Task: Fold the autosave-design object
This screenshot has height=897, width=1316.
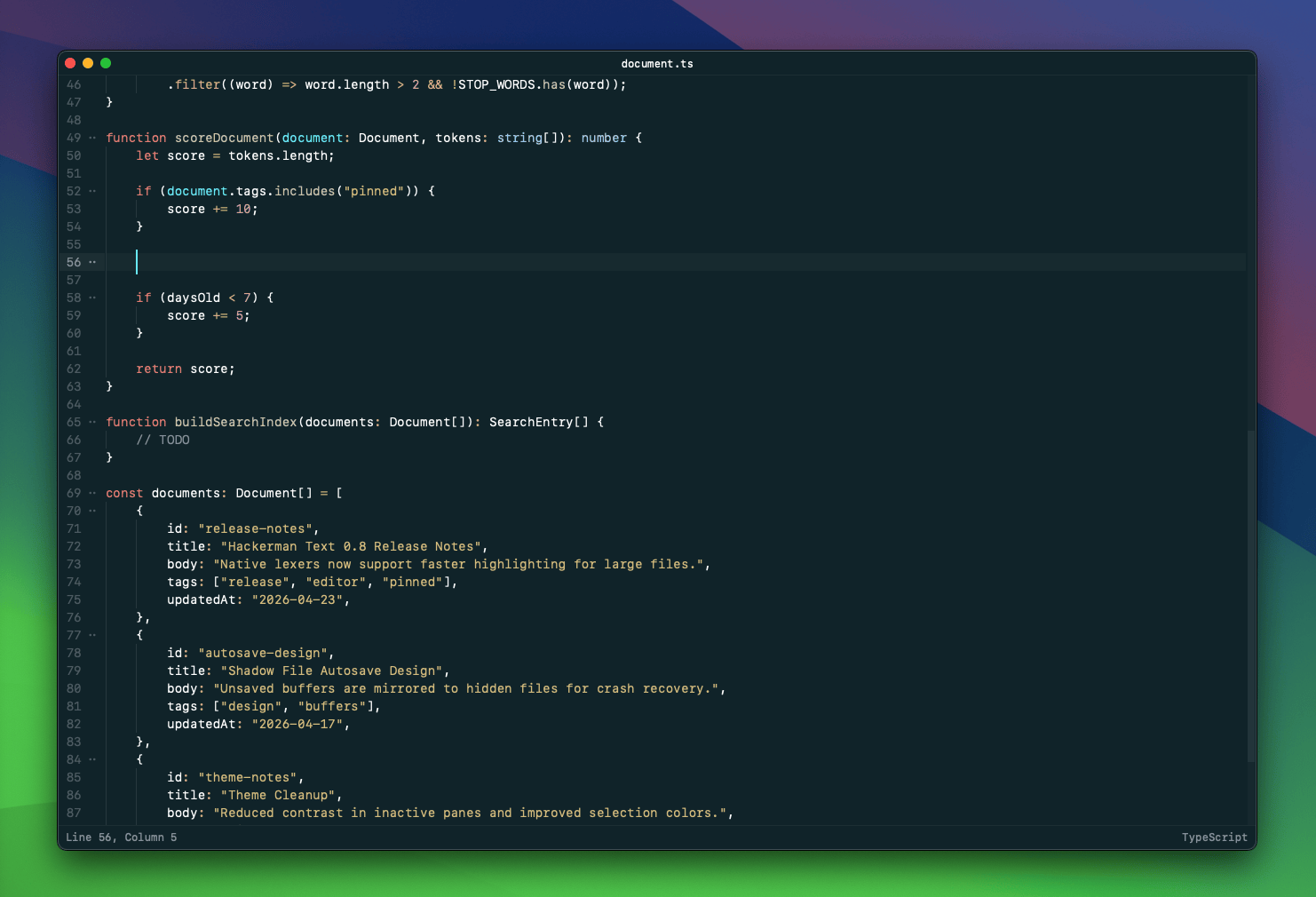Action: click(x=91, y=635)
